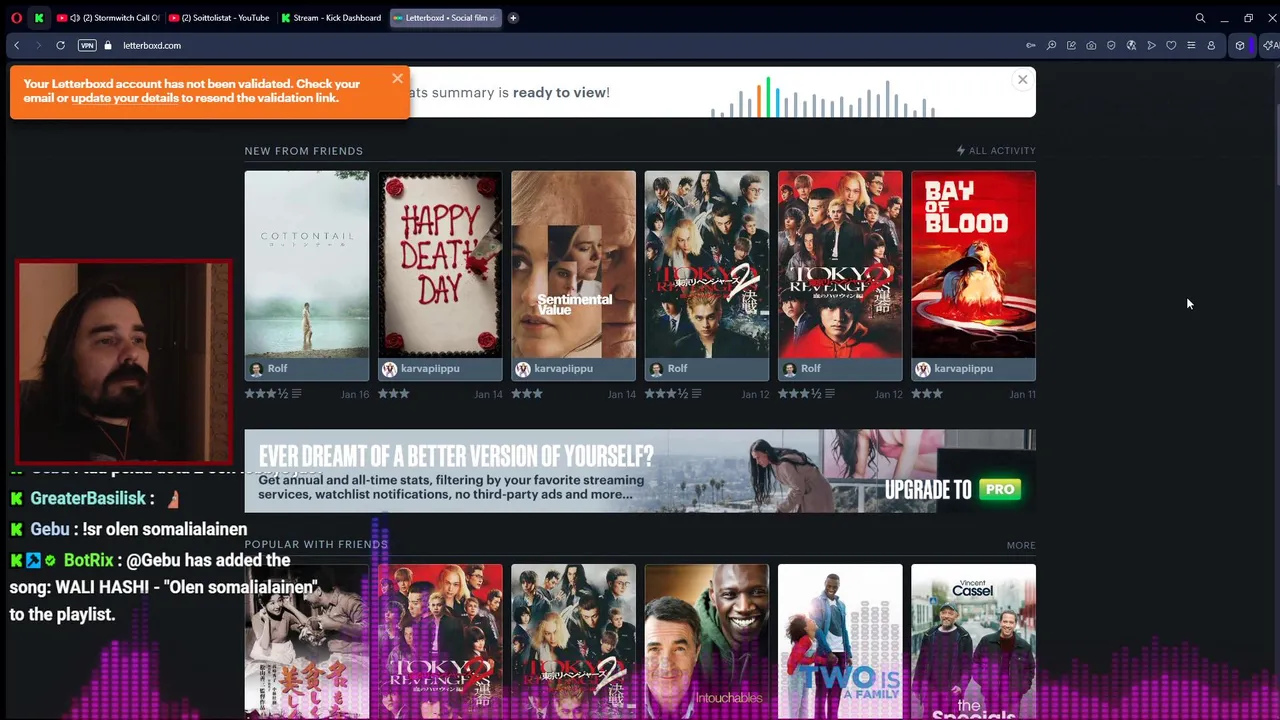Open the Opera AI assistant button
Image resolution: width=1280 pixels, height=720 pixels.
[1271, 45]
